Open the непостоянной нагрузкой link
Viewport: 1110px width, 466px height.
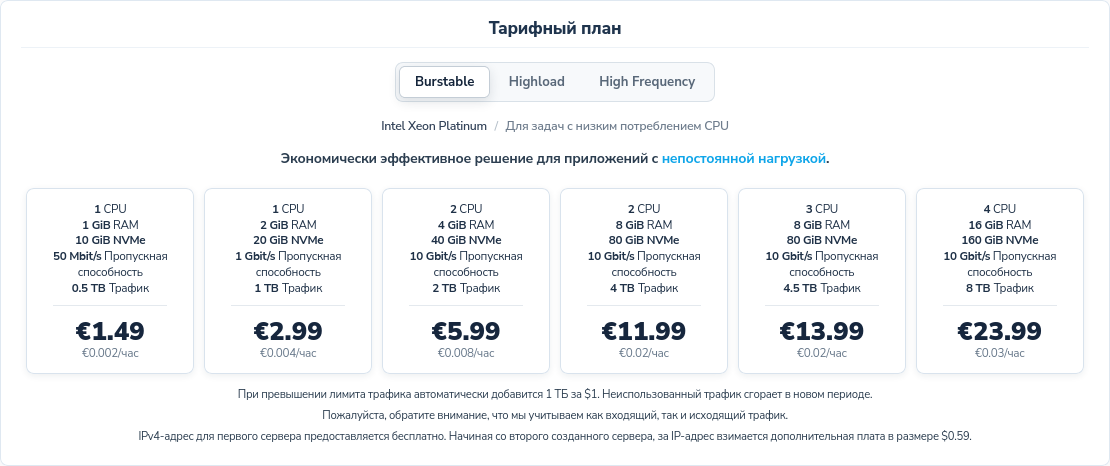point(744,159)
